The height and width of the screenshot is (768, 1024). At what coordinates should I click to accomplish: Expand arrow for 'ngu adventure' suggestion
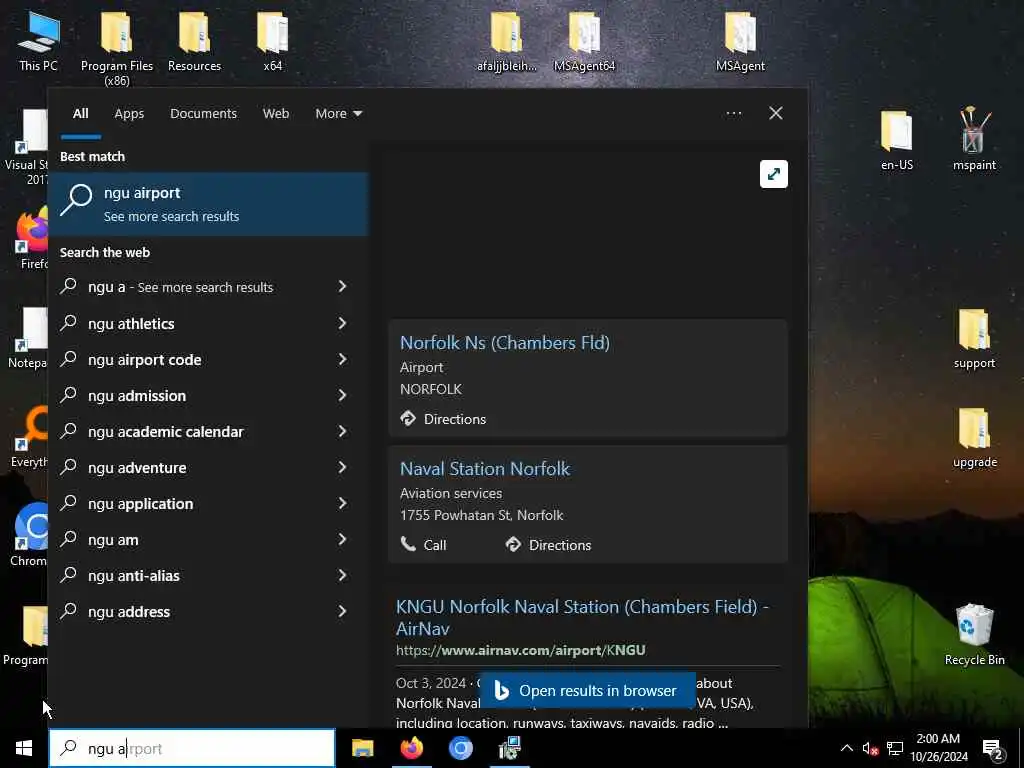(342, 467)
